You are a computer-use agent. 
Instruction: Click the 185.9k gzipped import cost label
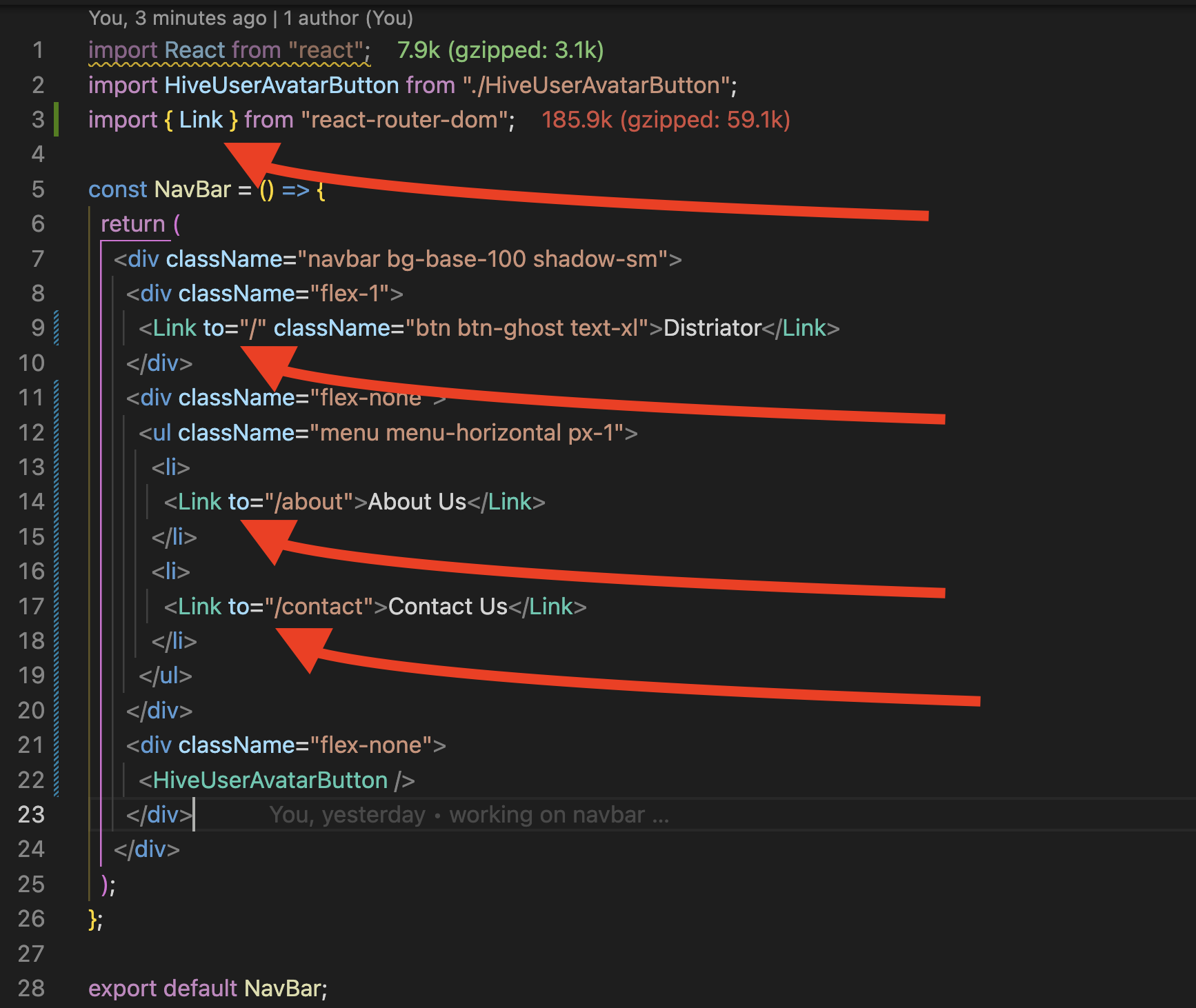tap(666, 120)
